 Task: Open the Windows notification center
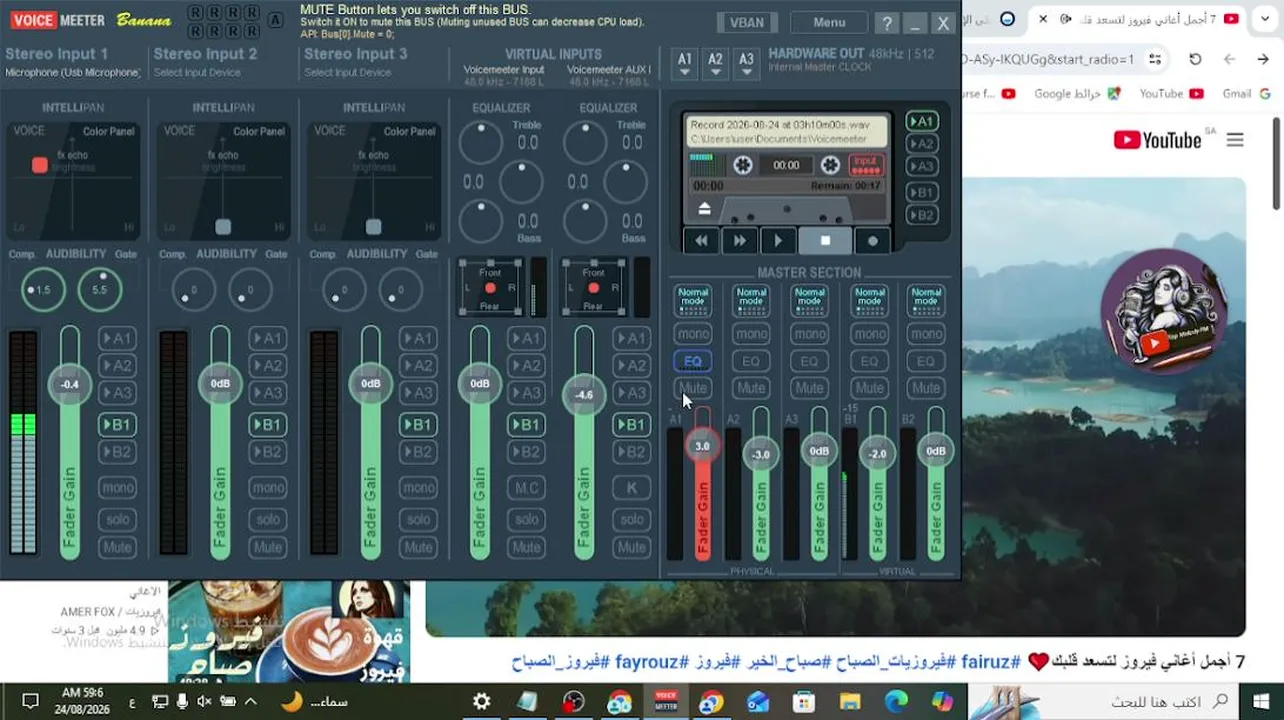click(30, 702)
